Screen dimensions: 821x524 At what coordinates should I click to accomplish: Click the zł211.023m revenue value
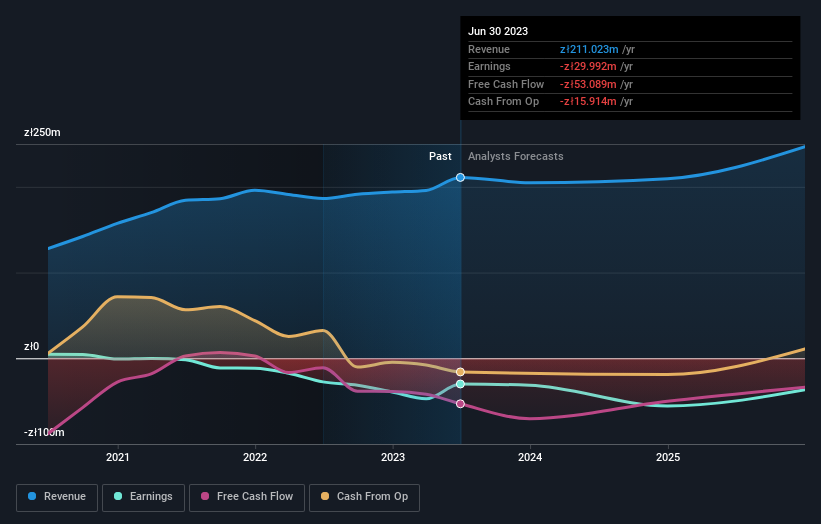tap(589, 49)
